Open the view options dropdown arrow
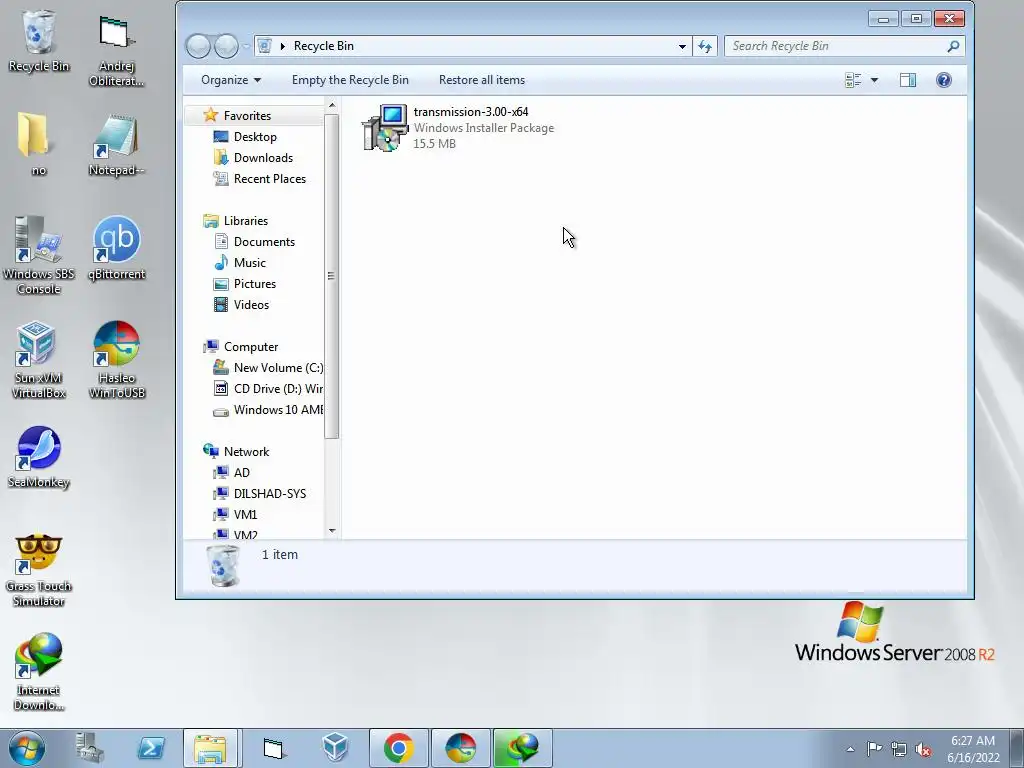The height and width of the screenshot is (768, 1024). coord(874,80)
